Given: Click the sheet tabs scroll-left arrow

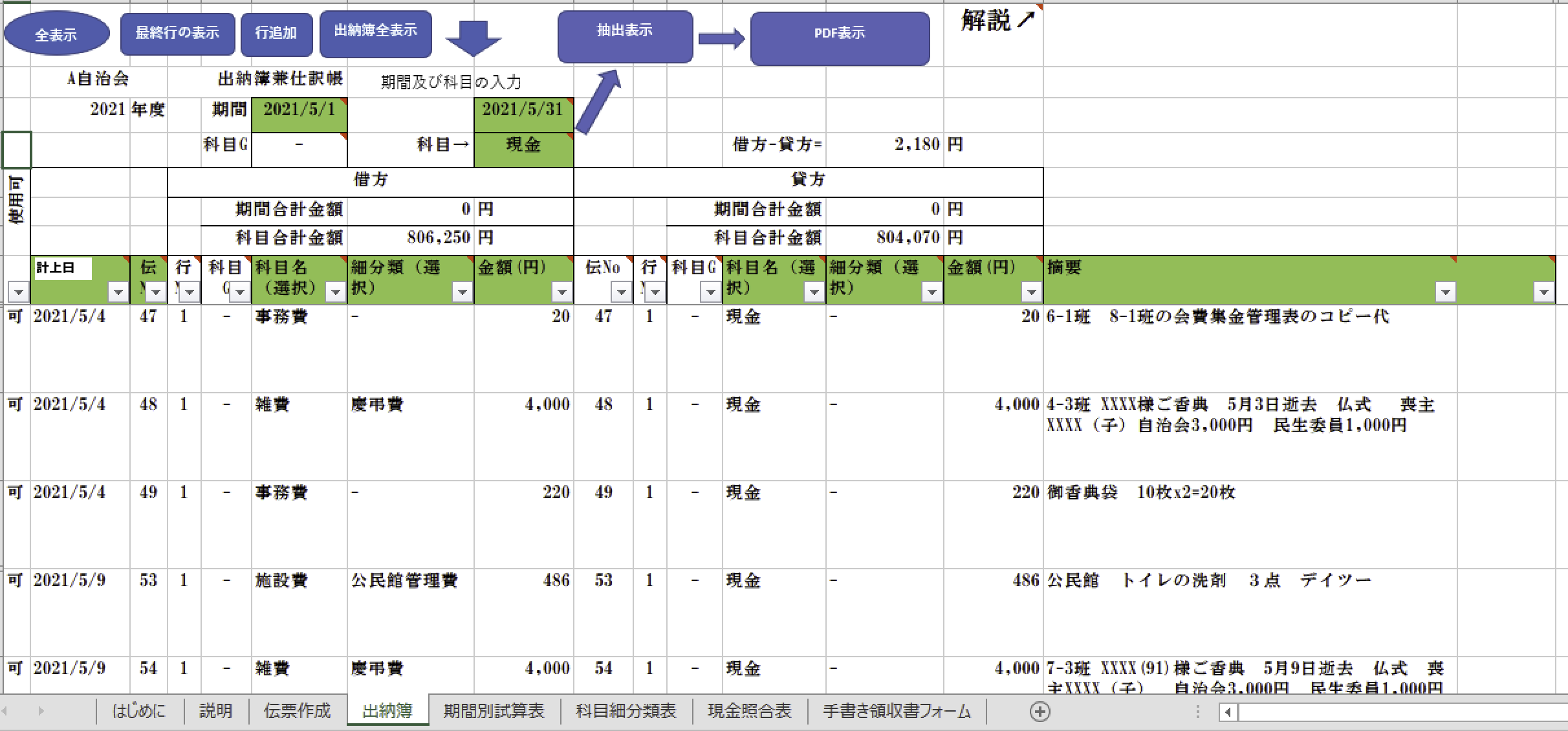Looking at the screenshot, I should tap(5, 712).
